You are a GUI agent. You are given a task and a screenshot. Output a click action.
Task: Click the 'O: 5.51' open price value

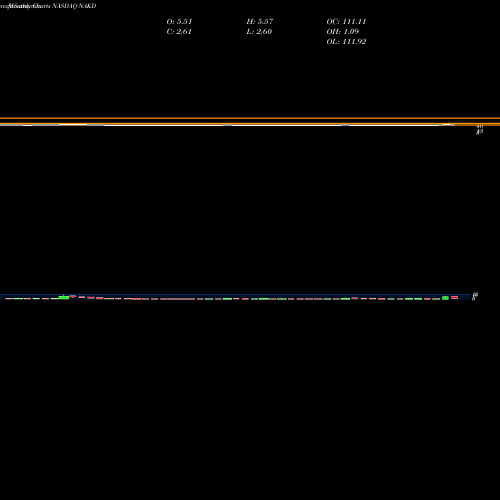pyautogui.click(x=179, y=22)
